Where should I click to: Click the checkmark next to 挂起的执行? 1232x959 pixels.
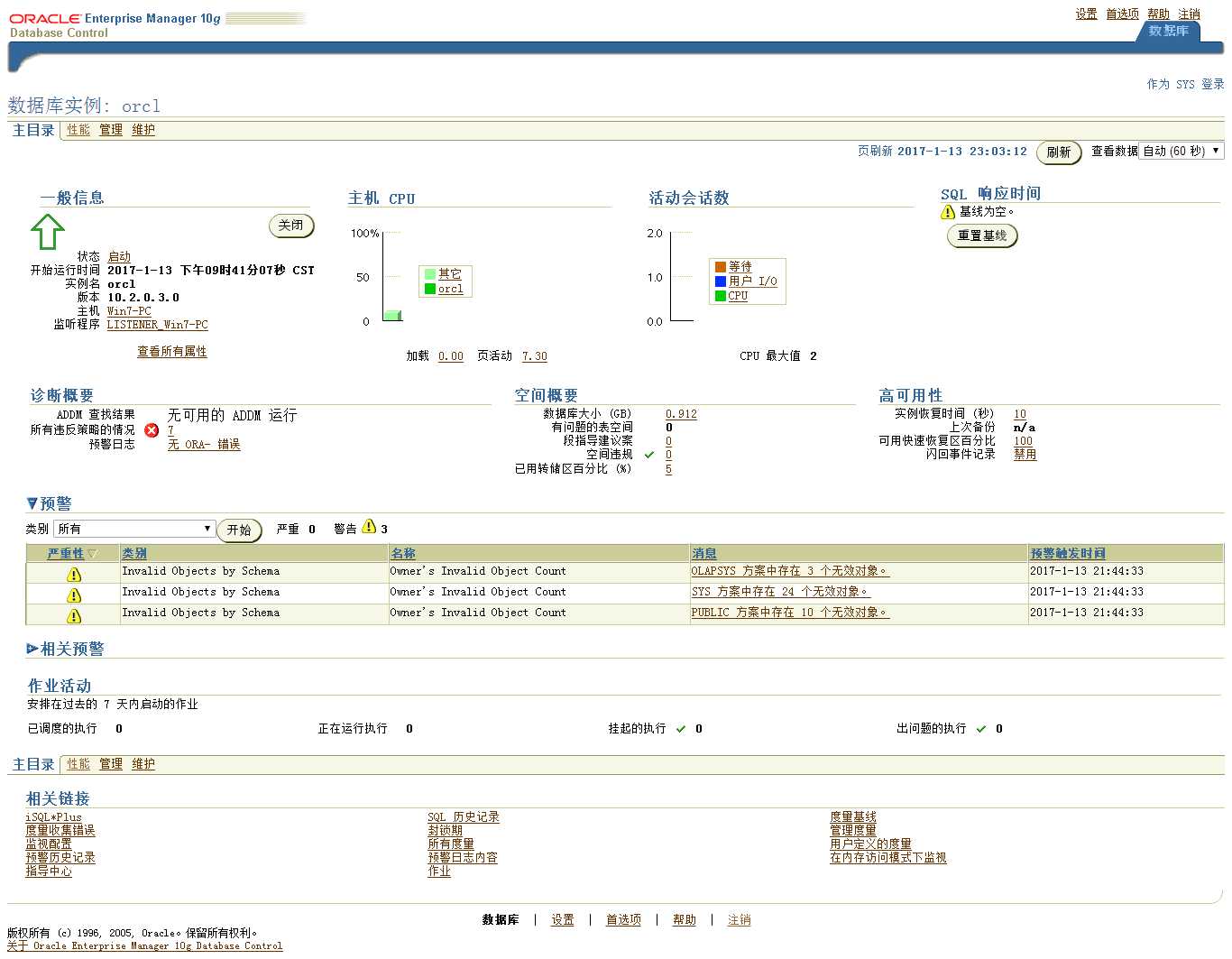(x=681, y=729)
